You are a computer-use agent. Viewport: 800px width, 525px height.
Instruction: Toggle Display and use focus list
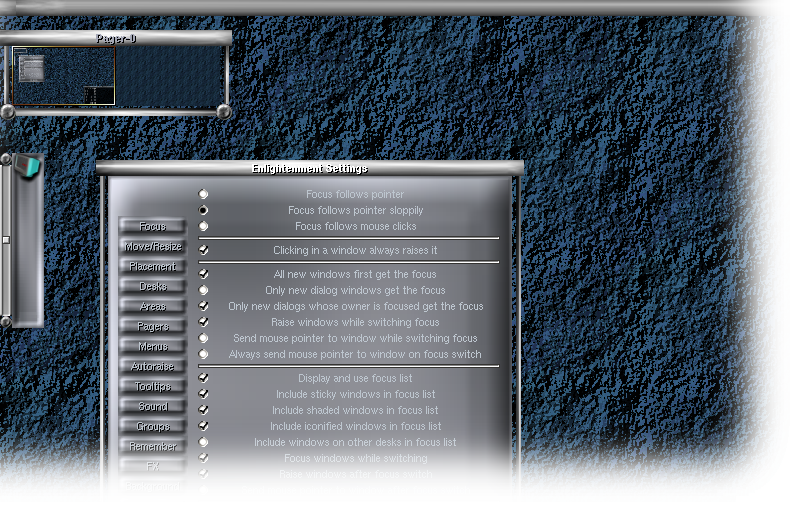click(203, 378)
